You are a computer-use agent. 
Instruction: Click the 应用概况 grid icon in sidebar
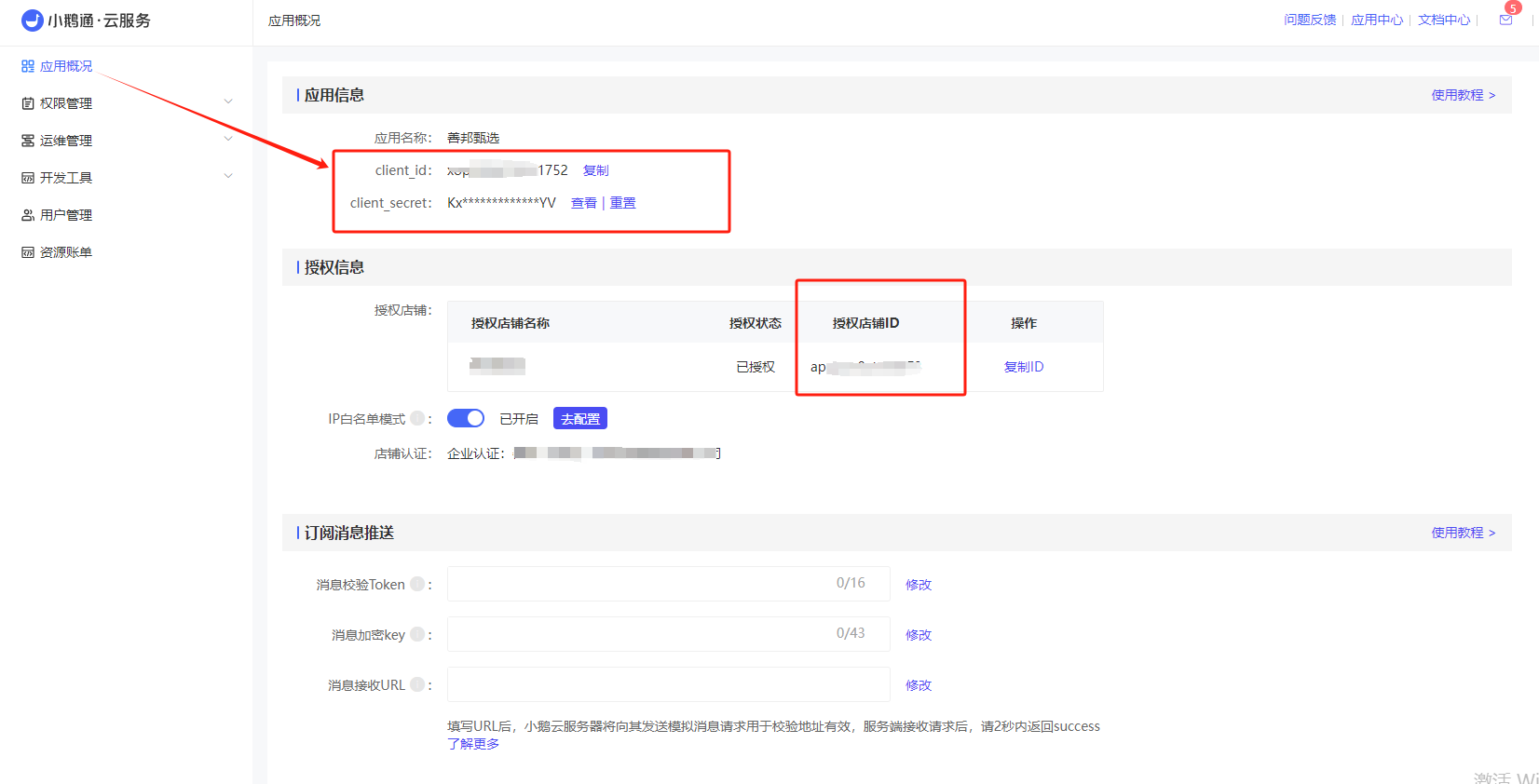tap(28, 66)
